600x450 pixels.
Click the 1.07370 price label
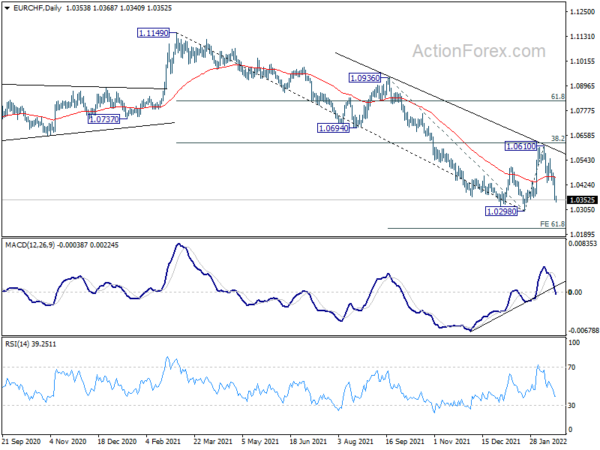(x=104, y=119)
